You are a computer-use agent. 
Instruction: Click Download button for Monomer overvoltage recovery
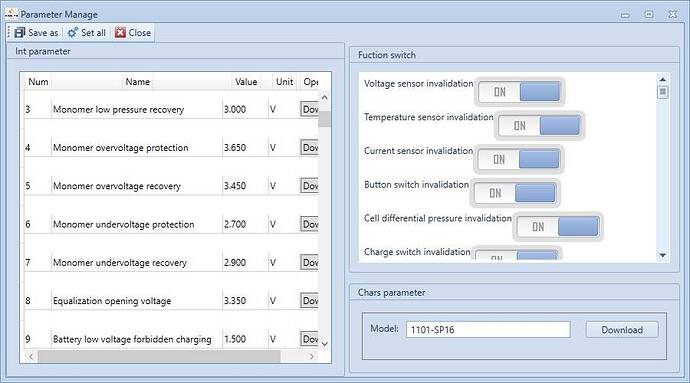click(x=310, y=186)
